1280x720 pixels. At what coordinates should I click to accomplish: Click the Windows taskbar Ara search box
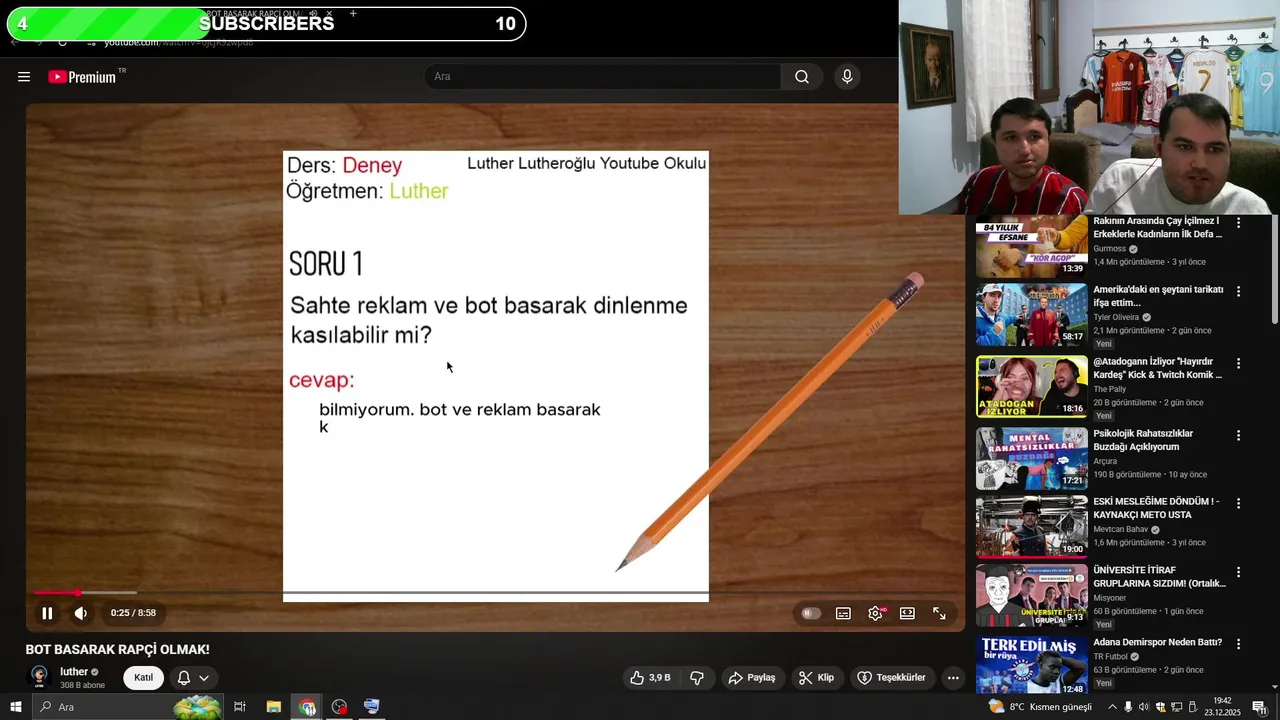click(126, 707)
